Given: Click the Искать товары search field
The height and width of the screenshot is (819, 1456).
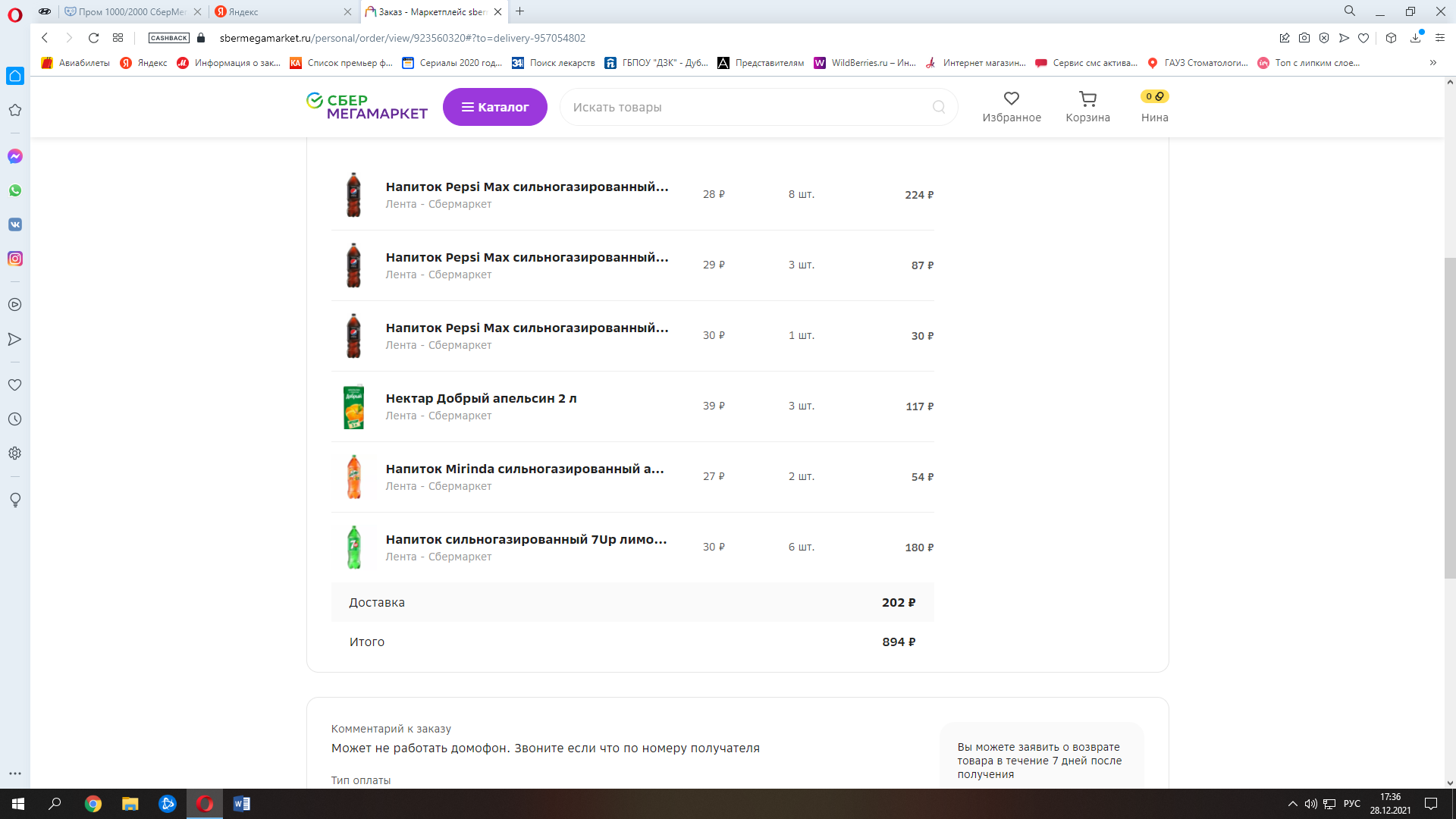Looking at the screenshot, I should 758,107.
